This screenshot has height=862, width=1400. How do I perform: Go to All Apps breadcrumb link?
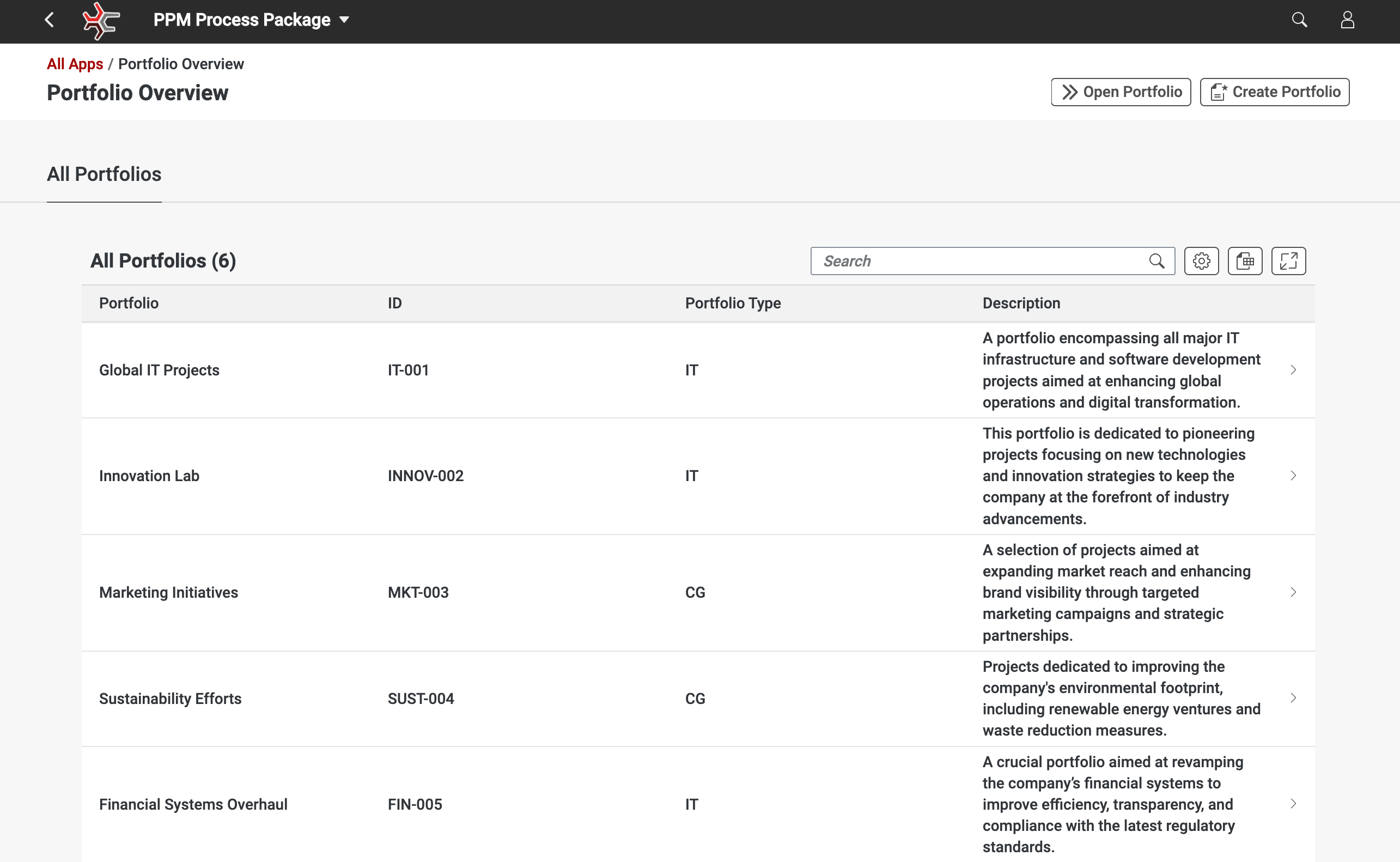(x=75, y=64)
